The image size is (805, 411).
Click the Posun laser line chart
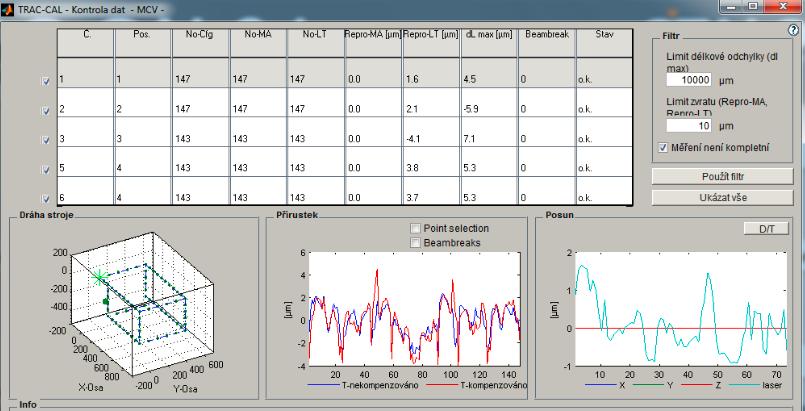click(681, 309)
